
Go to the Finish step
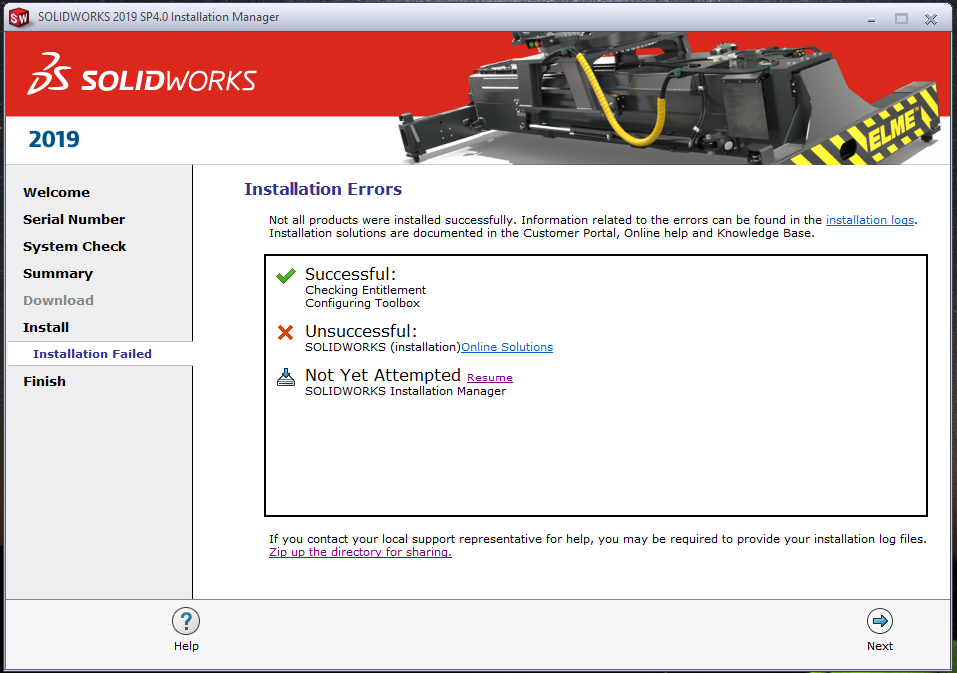45,381
